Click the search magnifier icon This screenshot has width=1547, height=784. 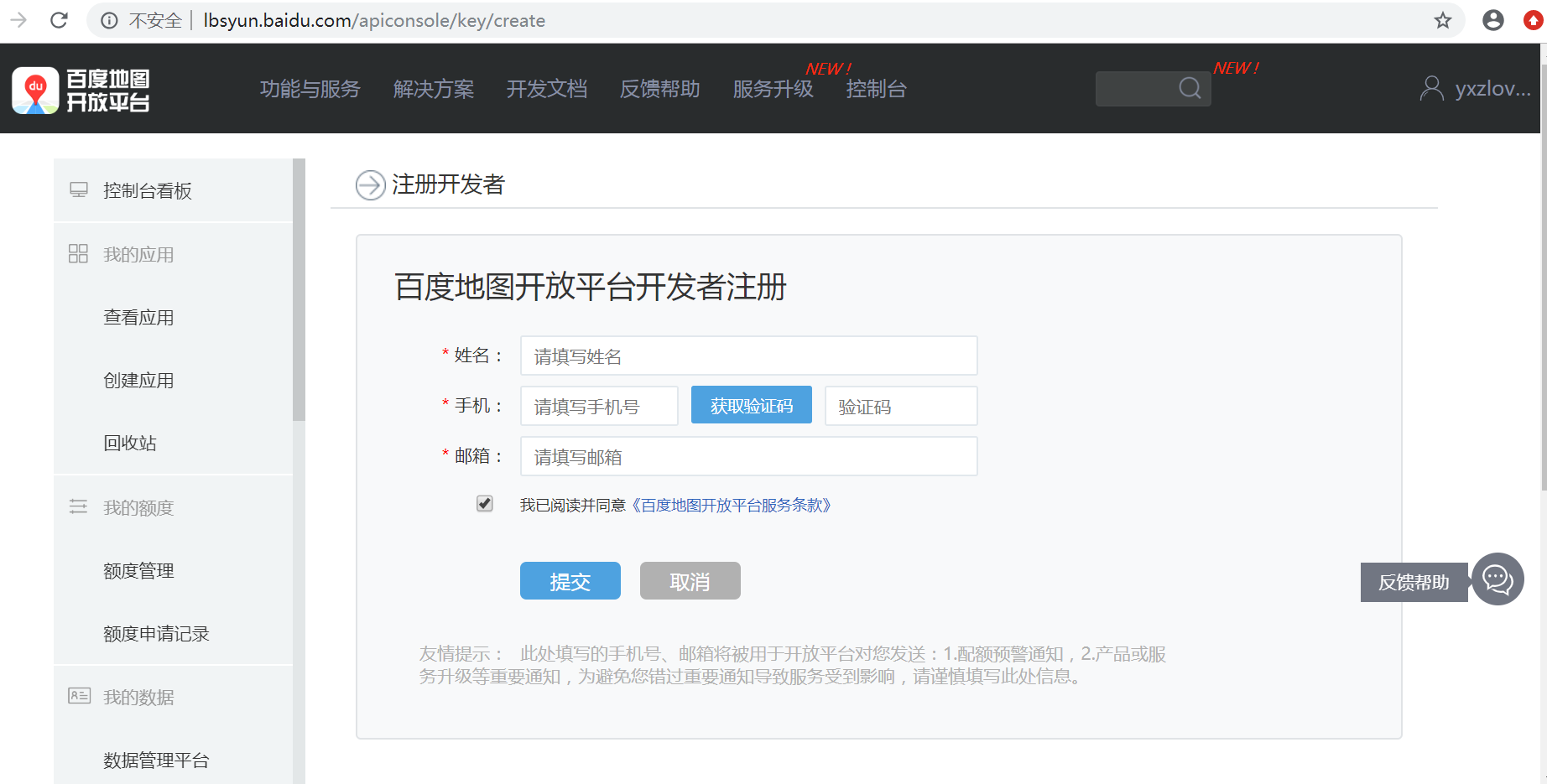pos(1190,88)
